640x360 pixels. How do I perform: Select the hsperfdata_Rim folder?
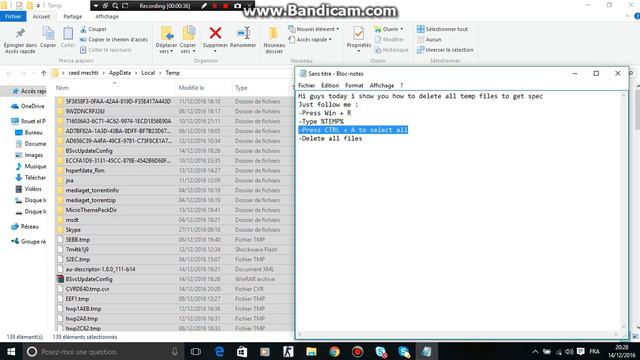(x=174, y=171)
